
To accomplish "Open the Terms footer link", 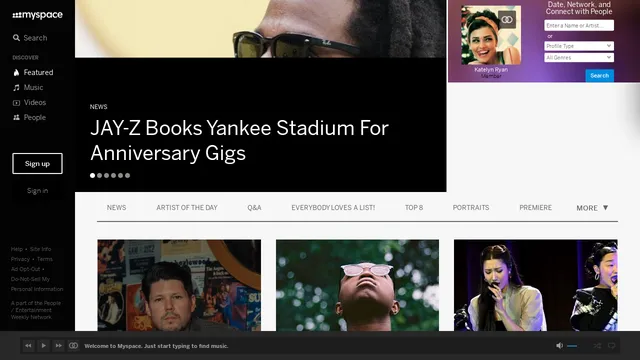I will coord(44,259).
